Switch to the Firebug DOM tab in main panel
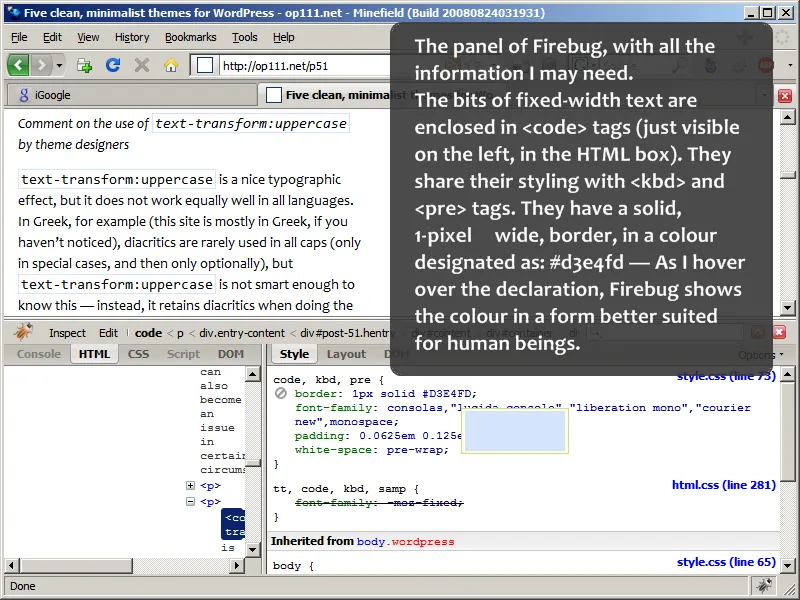 231,354
